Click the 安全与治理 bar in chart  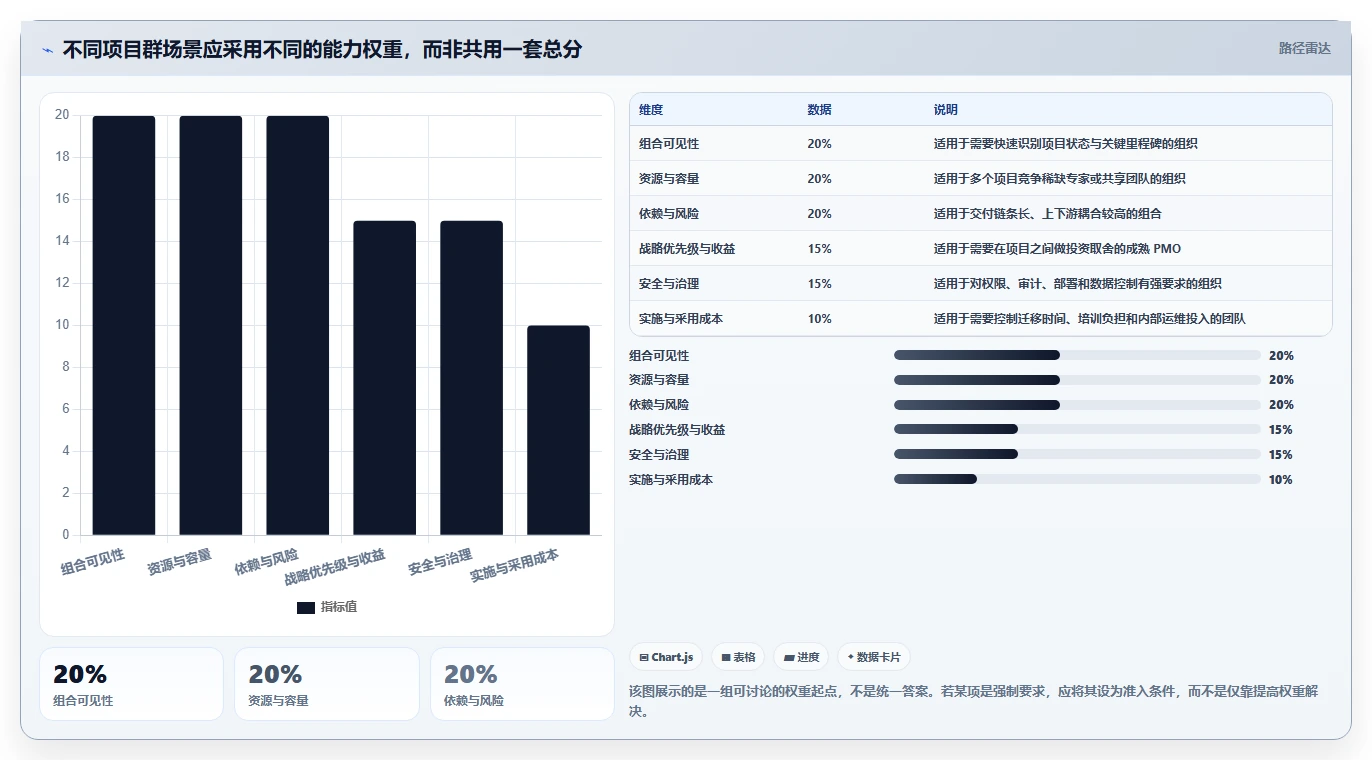472,378
